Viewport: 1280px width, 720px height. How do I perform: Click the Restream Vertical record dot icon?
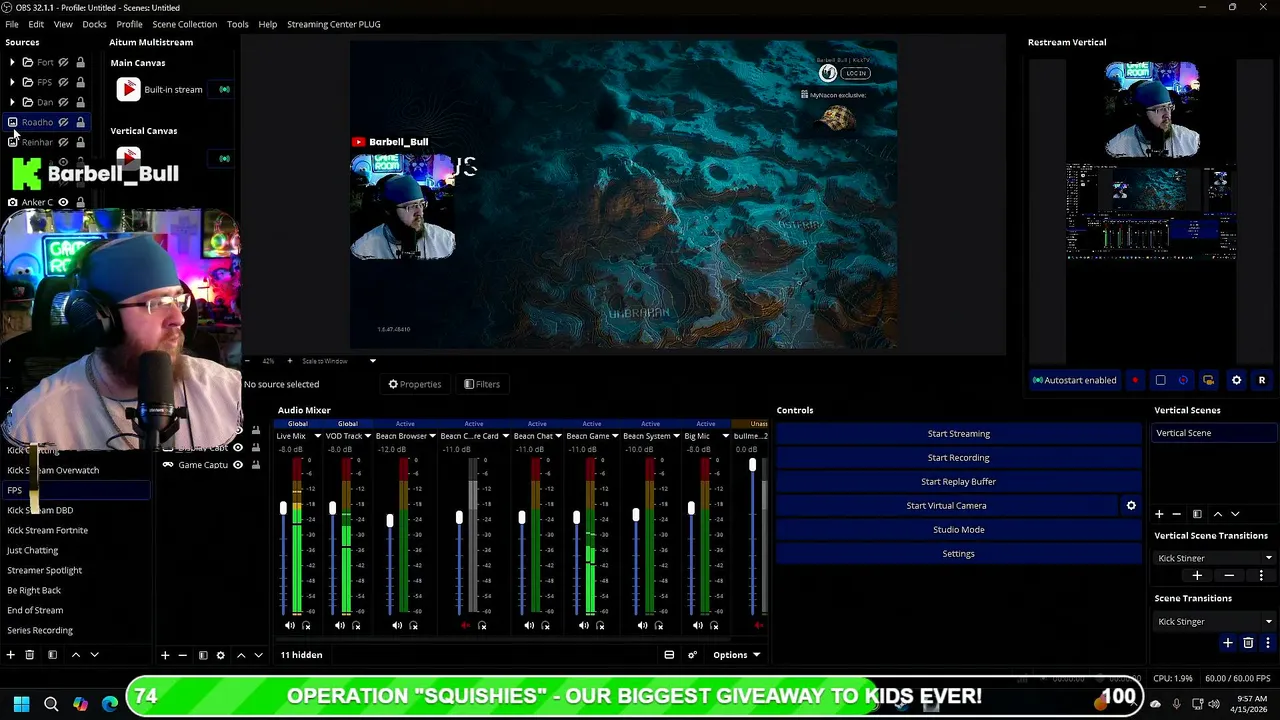(x=1135, y=380)
